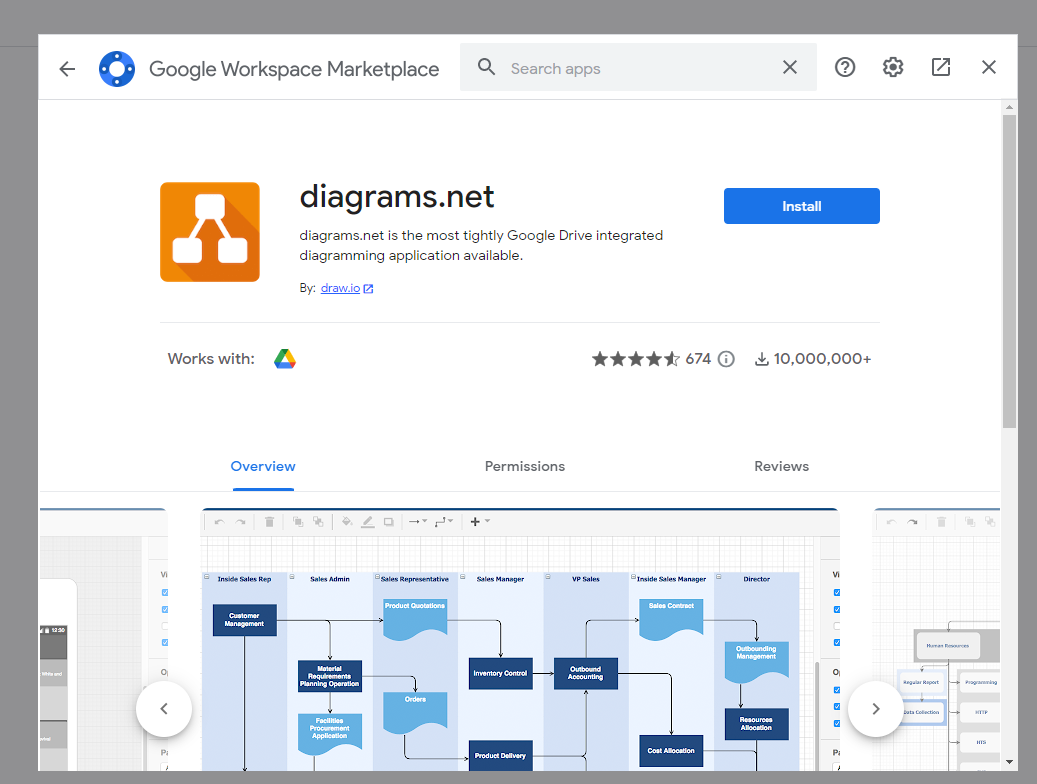Click the rating info circle icon
This screenshot has height=784, width=1037.
point(726,359)
